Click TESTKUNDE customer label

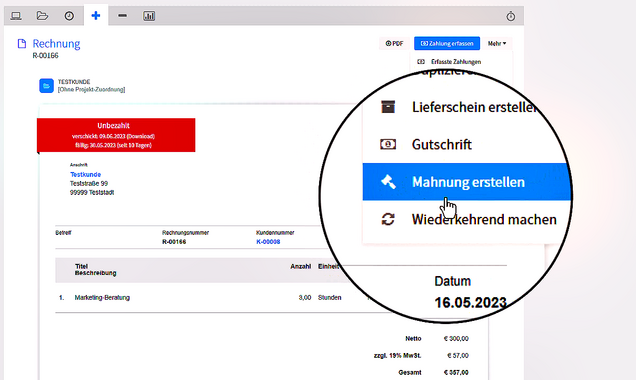74,82
